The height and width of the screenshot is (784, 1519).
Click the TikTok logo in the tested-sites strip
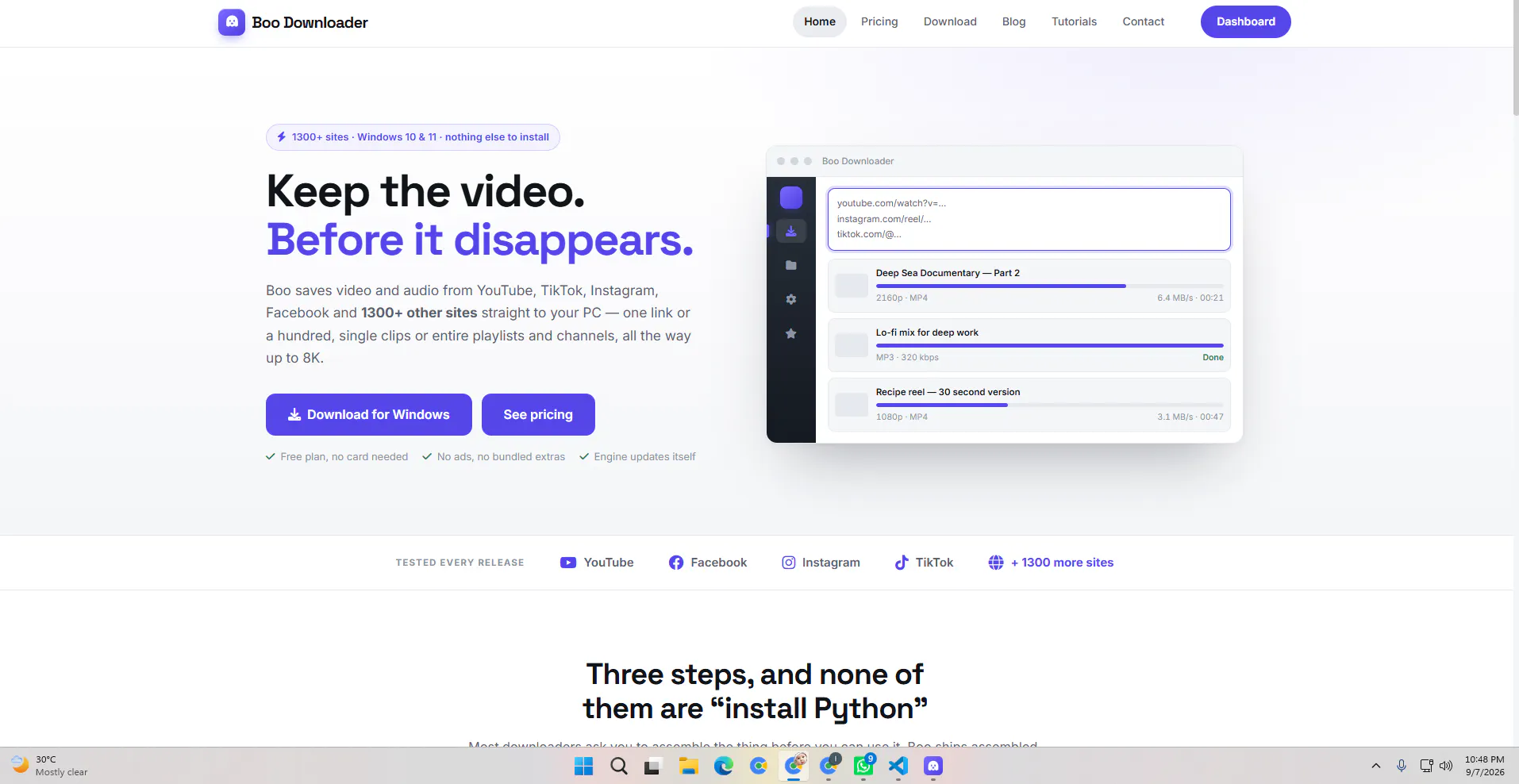tap(902, 563)
